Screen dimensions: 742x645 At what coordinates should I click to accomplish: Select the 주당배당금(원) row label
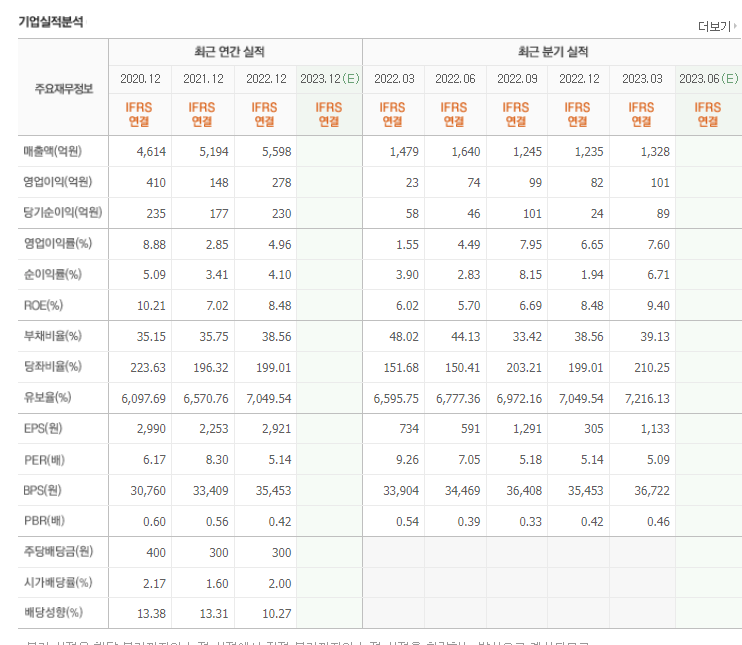(58, 552)
